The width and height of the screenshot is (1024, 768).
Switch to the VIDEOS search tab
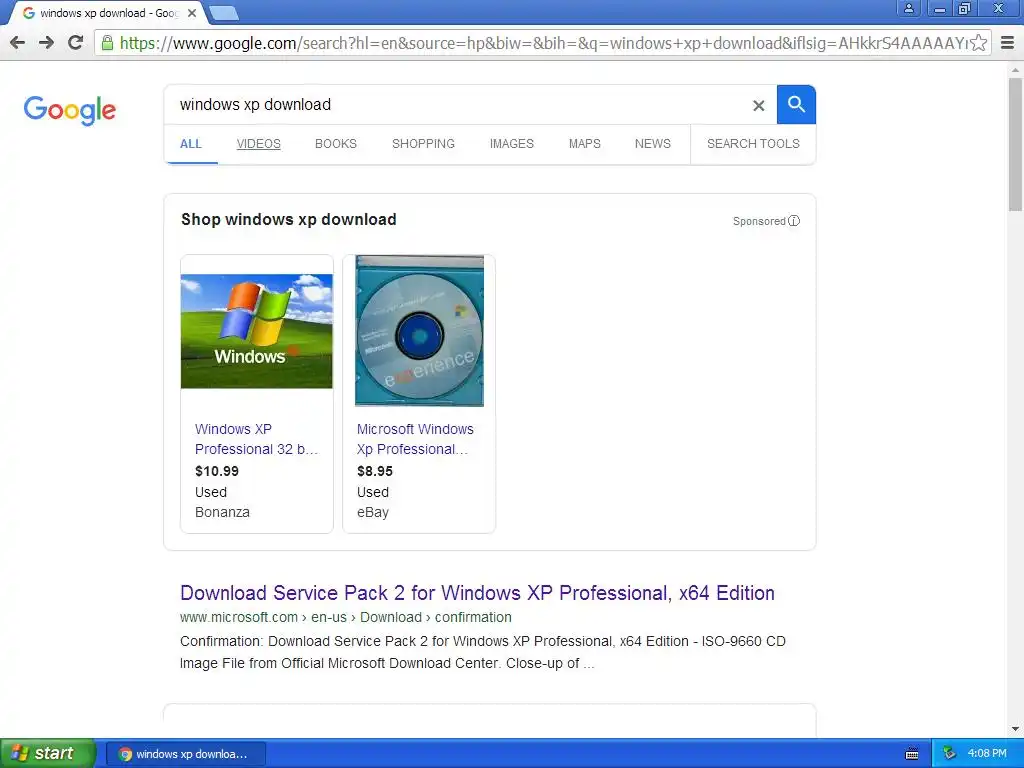tap(259, 144)
